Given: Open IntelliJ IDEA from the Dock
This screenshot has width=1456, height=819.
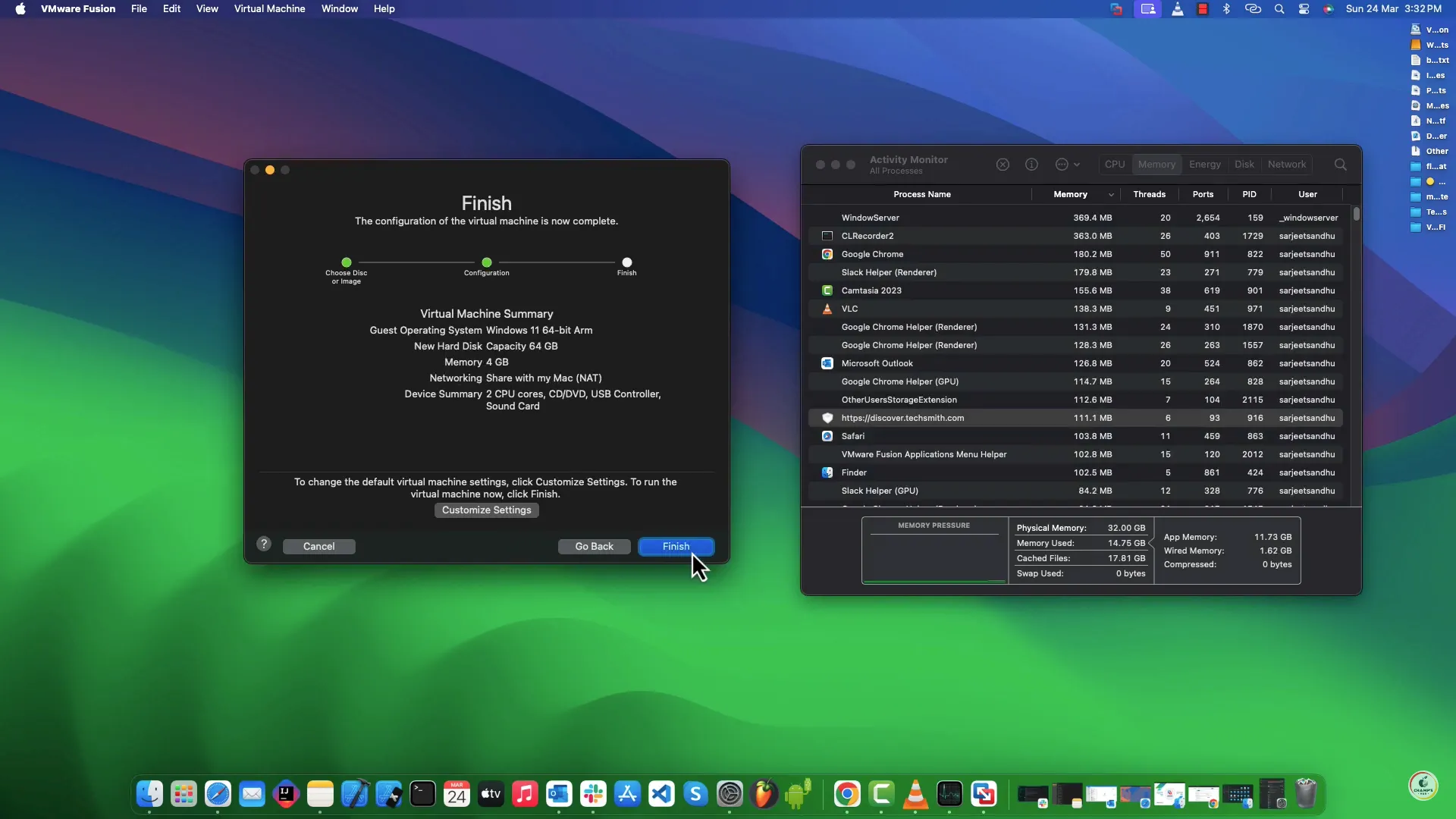Looking at the screenshot, I should click(x=286, y=794).
